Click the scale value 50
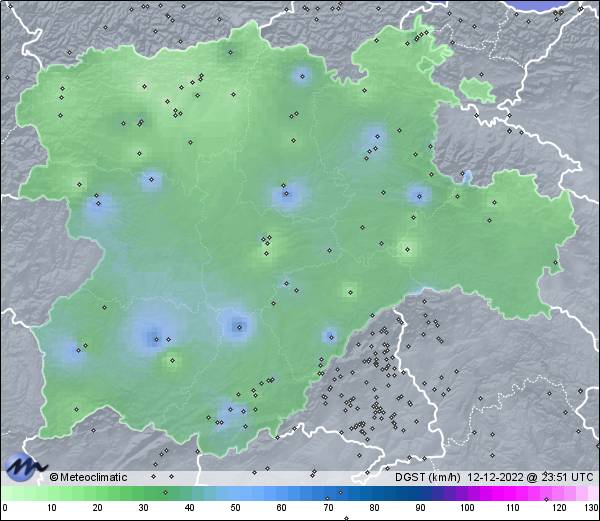 tap(235, 508)
